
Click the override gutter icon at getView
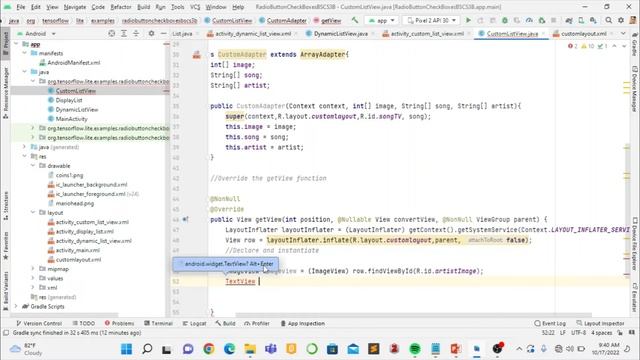pos(185,219)
